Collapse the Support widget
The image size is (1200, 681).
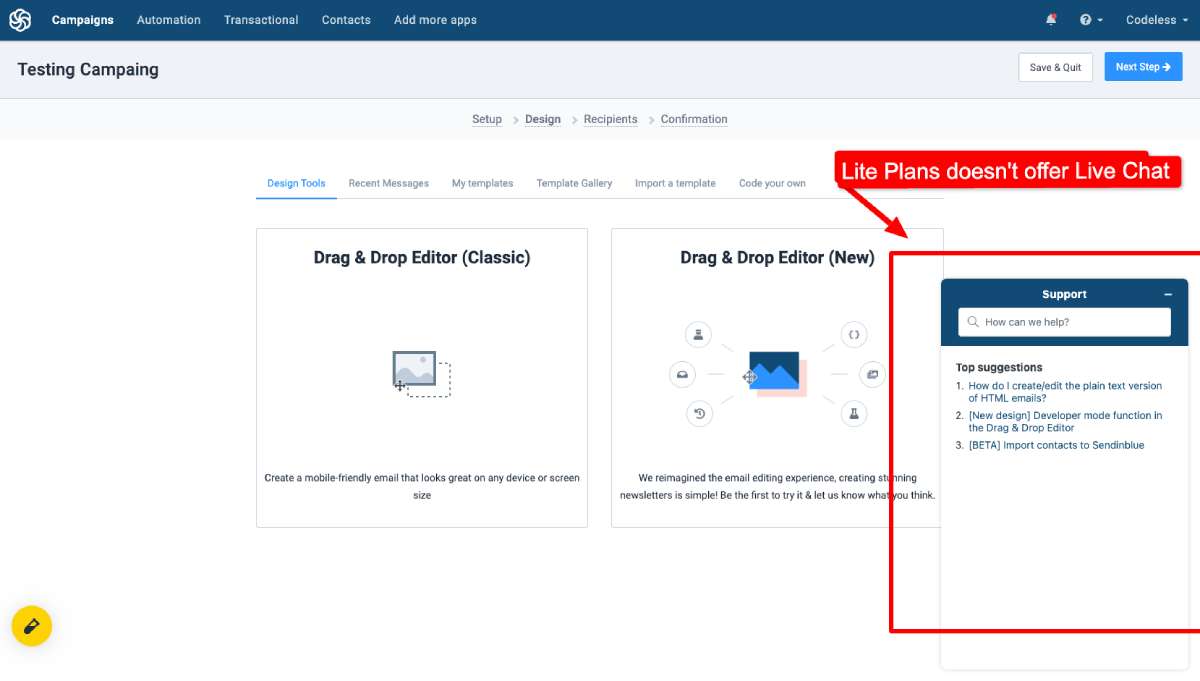1168,294
